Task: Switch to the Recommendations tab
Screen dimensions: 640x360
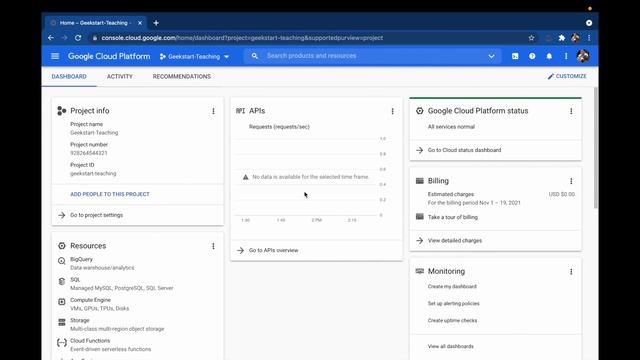Action: pos(182,76)
